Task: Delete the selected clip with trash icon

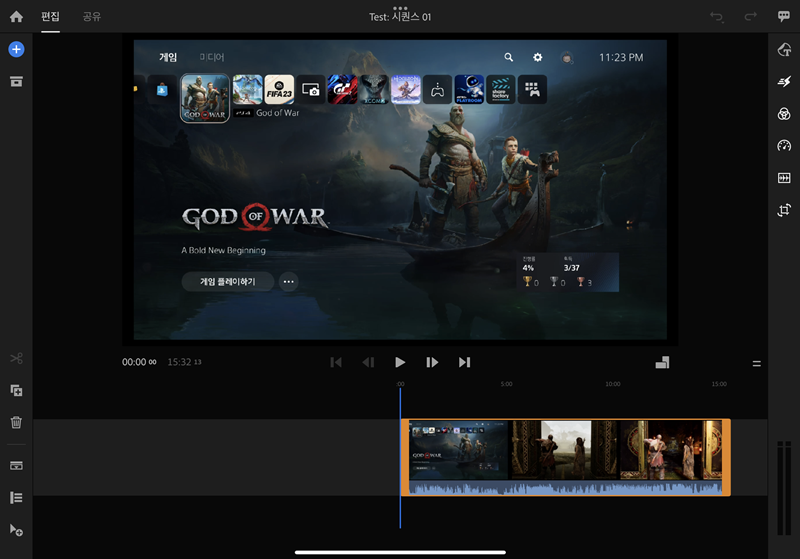Action: tap(16, 422)
